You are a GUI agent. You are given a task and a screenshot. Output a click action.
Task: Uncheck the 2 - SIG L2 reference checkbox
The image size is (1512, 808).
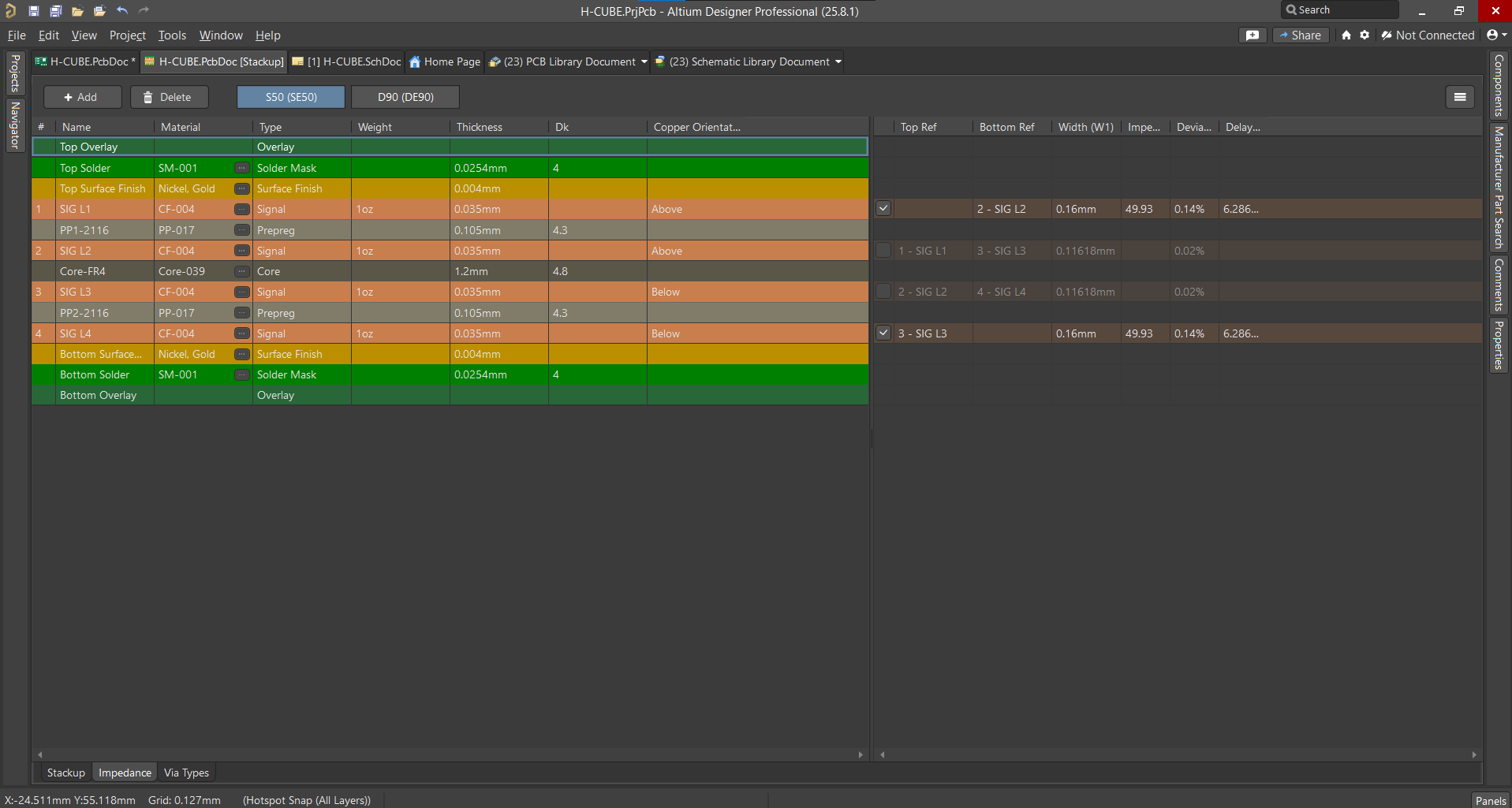[x=883, y=209]
